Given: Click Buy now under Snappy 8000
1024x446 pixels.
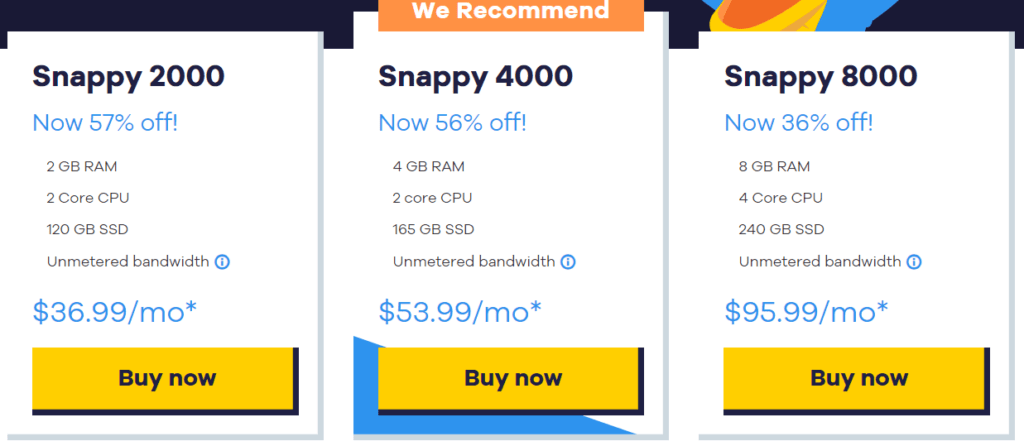Looking at the screenshot, I should click(x=858, y=378).
